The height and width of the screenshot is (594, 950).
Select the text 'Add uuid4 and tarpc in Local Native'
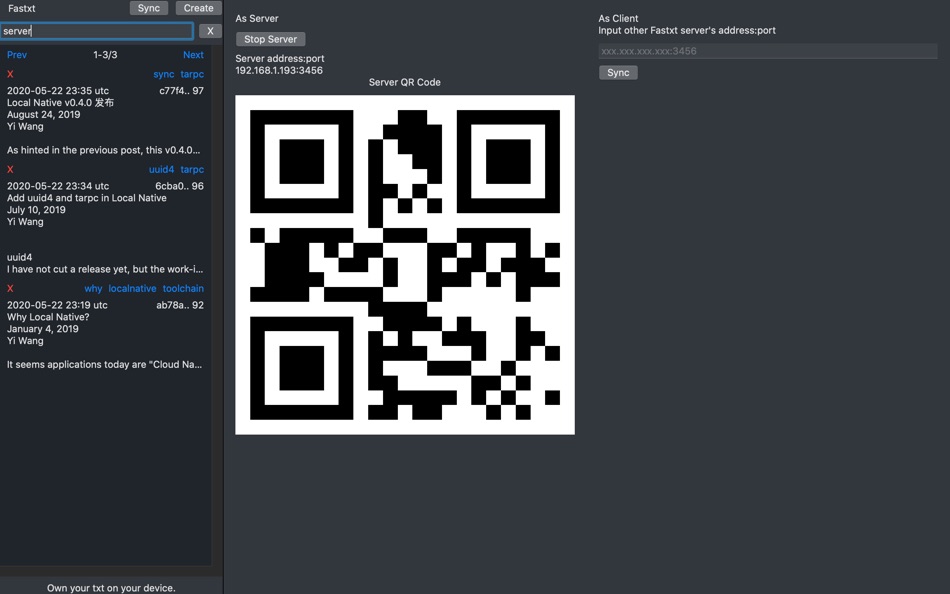click(87, 198)
